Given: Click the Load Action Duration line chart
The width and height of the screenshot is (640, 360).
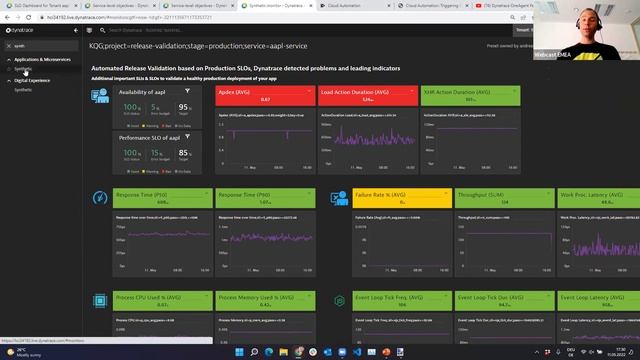Looking at the screenshot, I should pos(368,141).
